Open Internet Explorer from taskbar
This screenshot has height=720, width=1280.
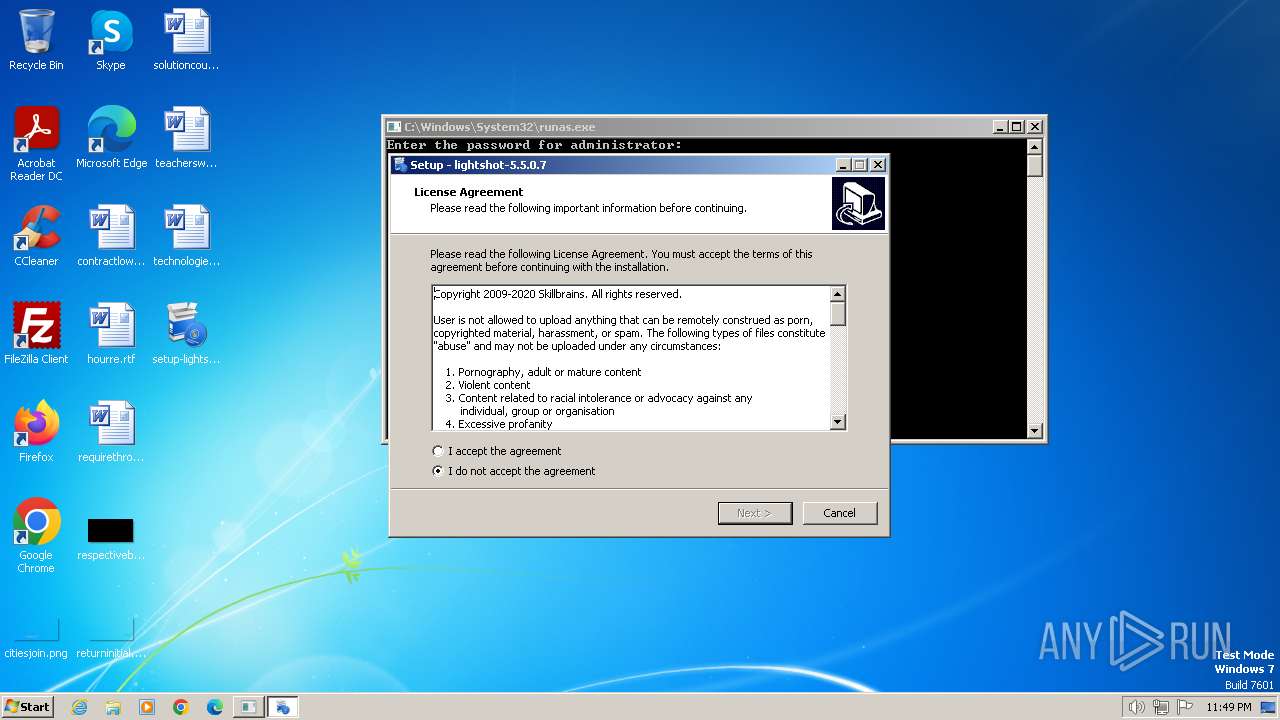tap(79, 707)
